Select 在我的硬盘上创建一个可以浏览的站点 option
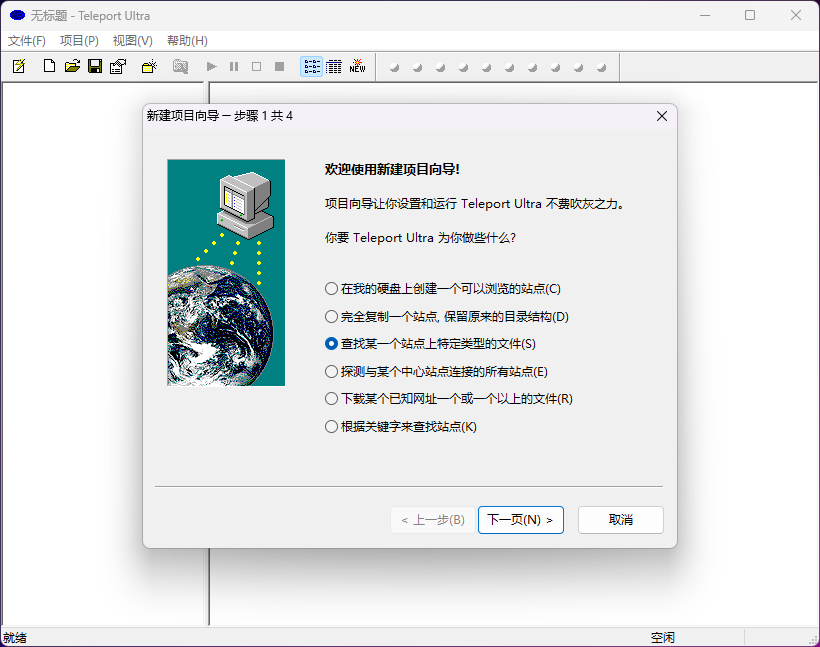 pyautogui.click(x=332, y=289)
